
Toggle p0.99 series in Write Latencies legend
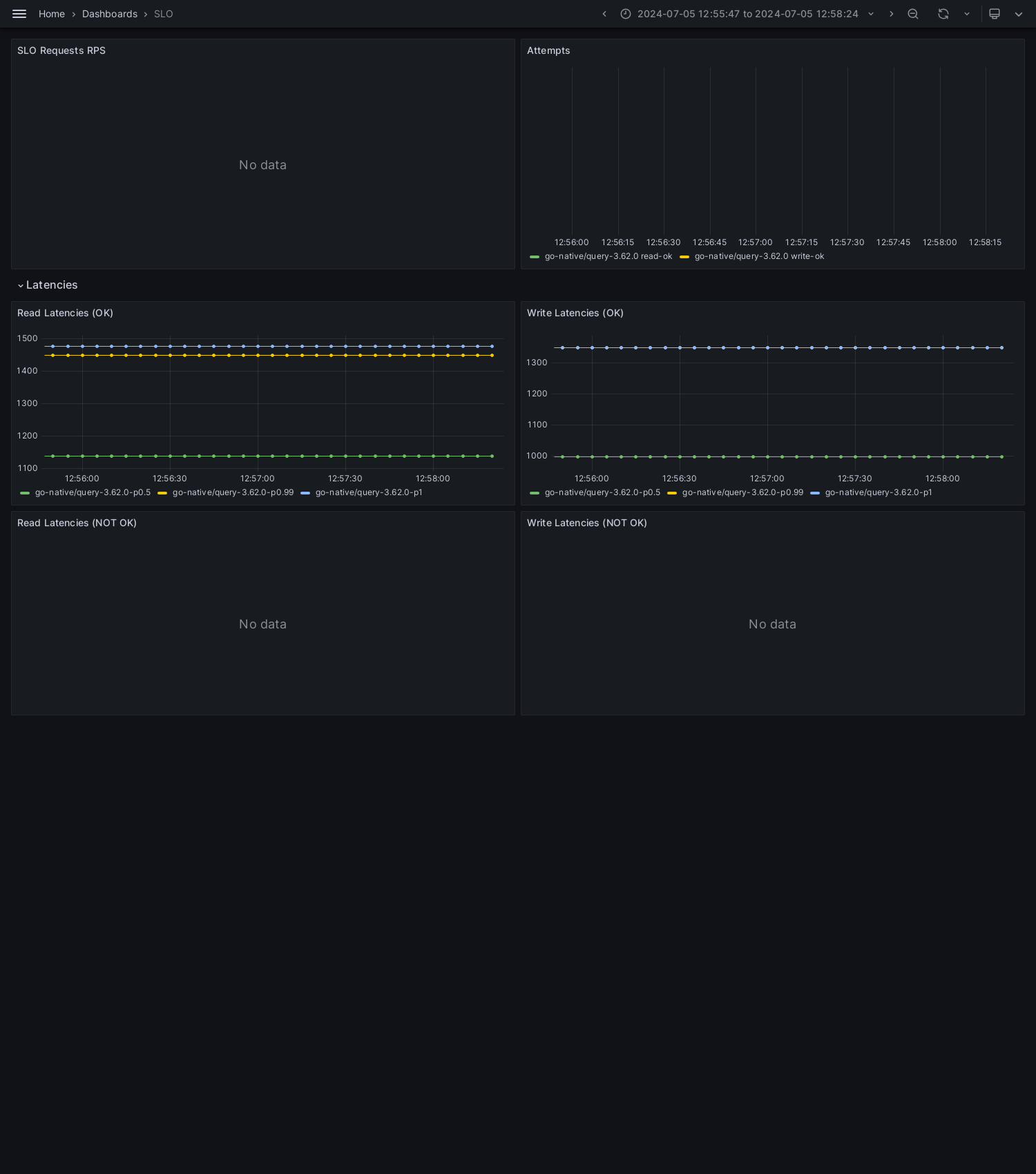click(742, 492)
